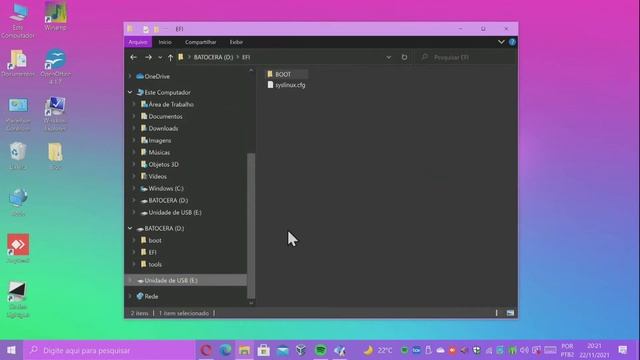
Task: Click EFI in the address path
Action: click(x=246, y=57)
